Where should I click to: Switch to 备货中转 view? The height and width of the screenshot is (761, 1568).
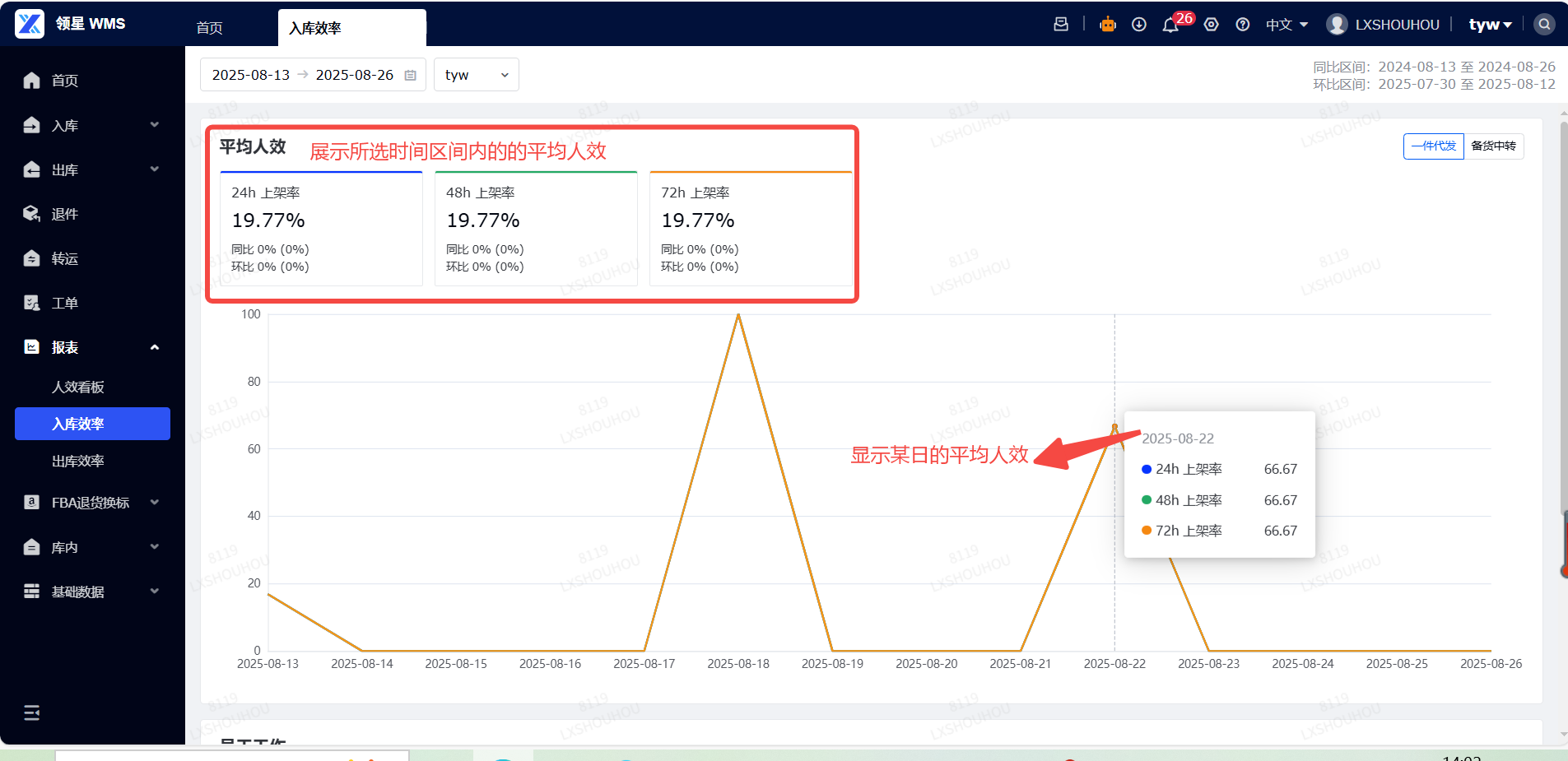pos(1494,146)
